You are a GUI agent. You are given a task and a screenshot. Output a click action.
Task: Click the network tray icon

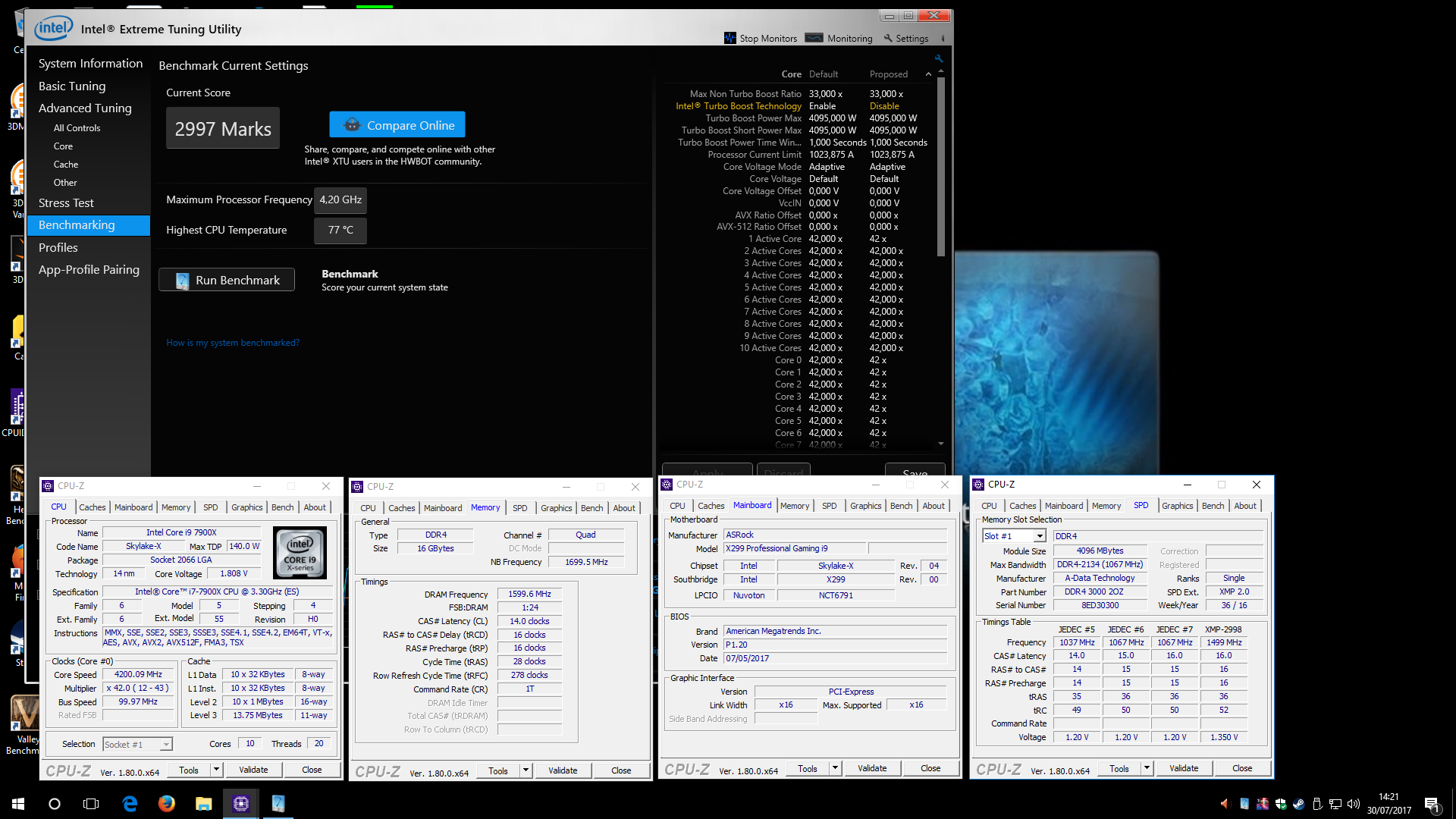1335,804
